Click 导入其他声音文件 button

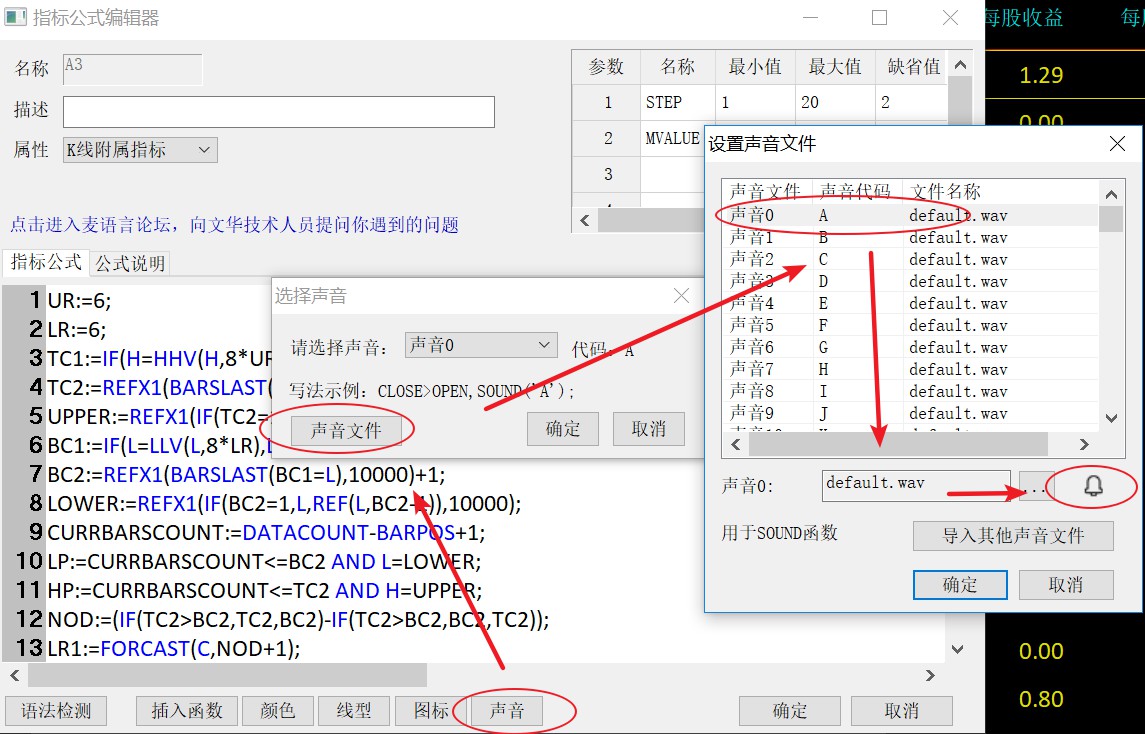click(1012, 535)
